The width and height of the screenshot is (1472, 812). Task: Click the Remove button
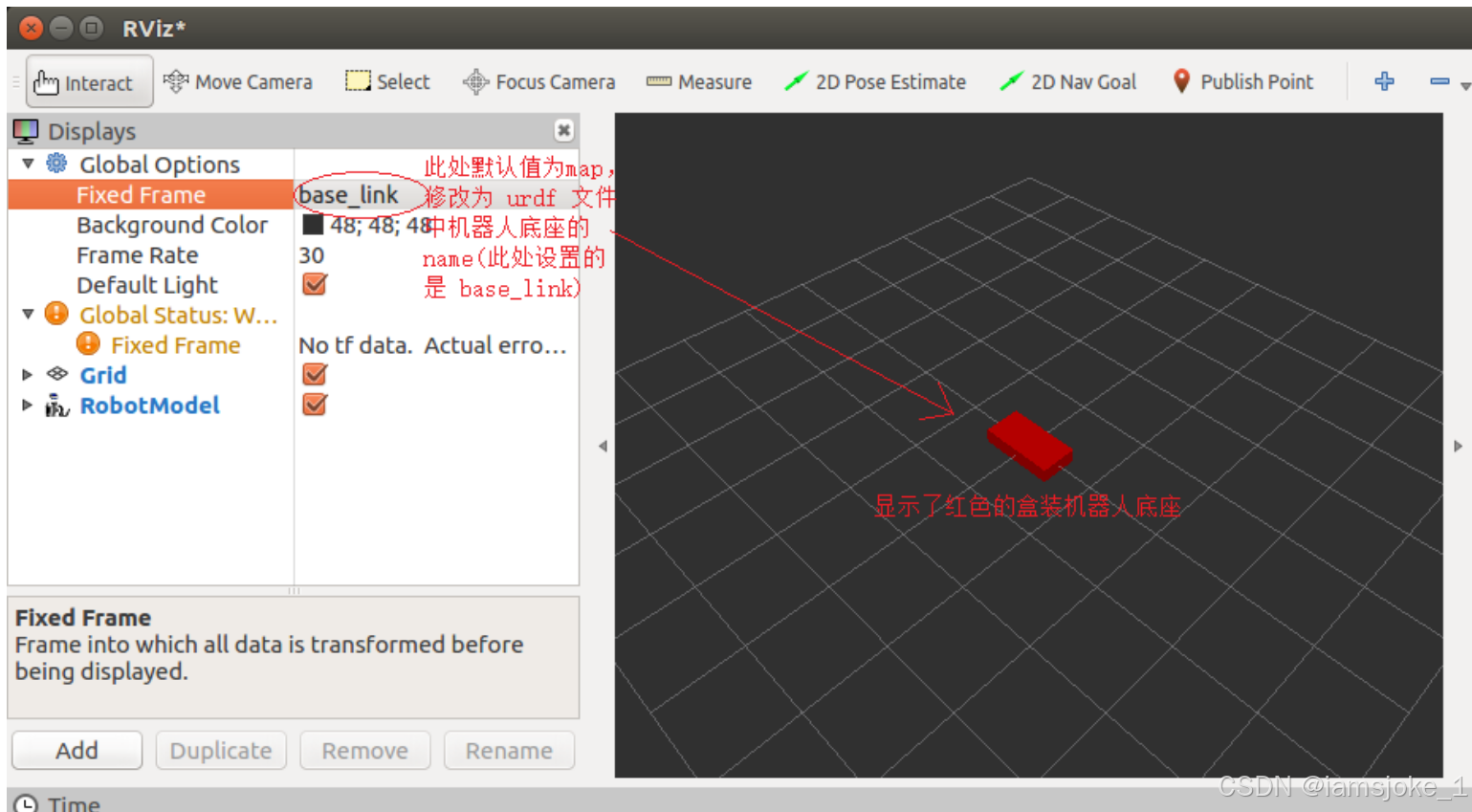(364, 751)
